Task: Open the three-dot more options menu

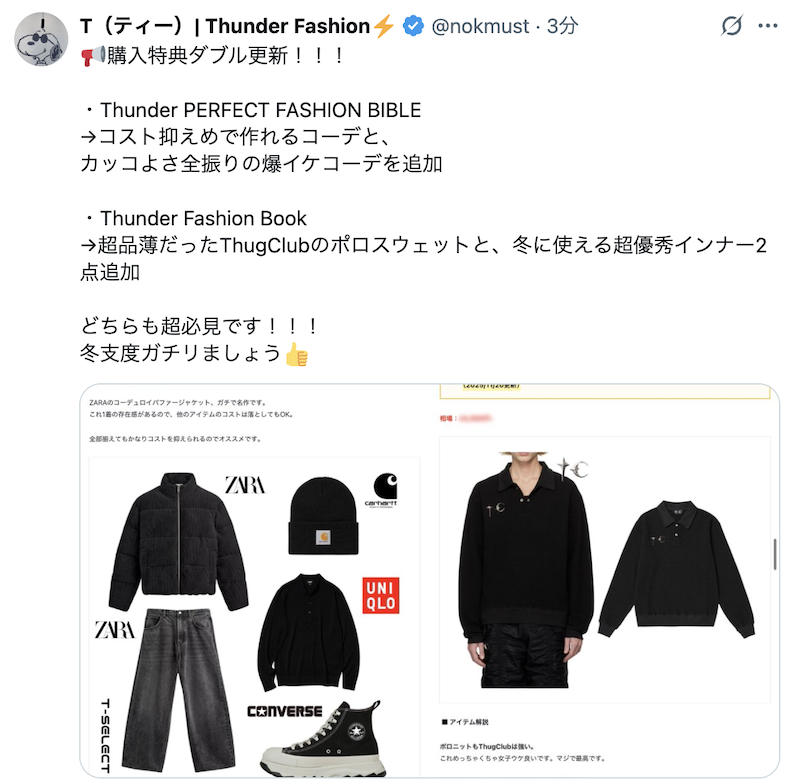Action: pos(768,26)
